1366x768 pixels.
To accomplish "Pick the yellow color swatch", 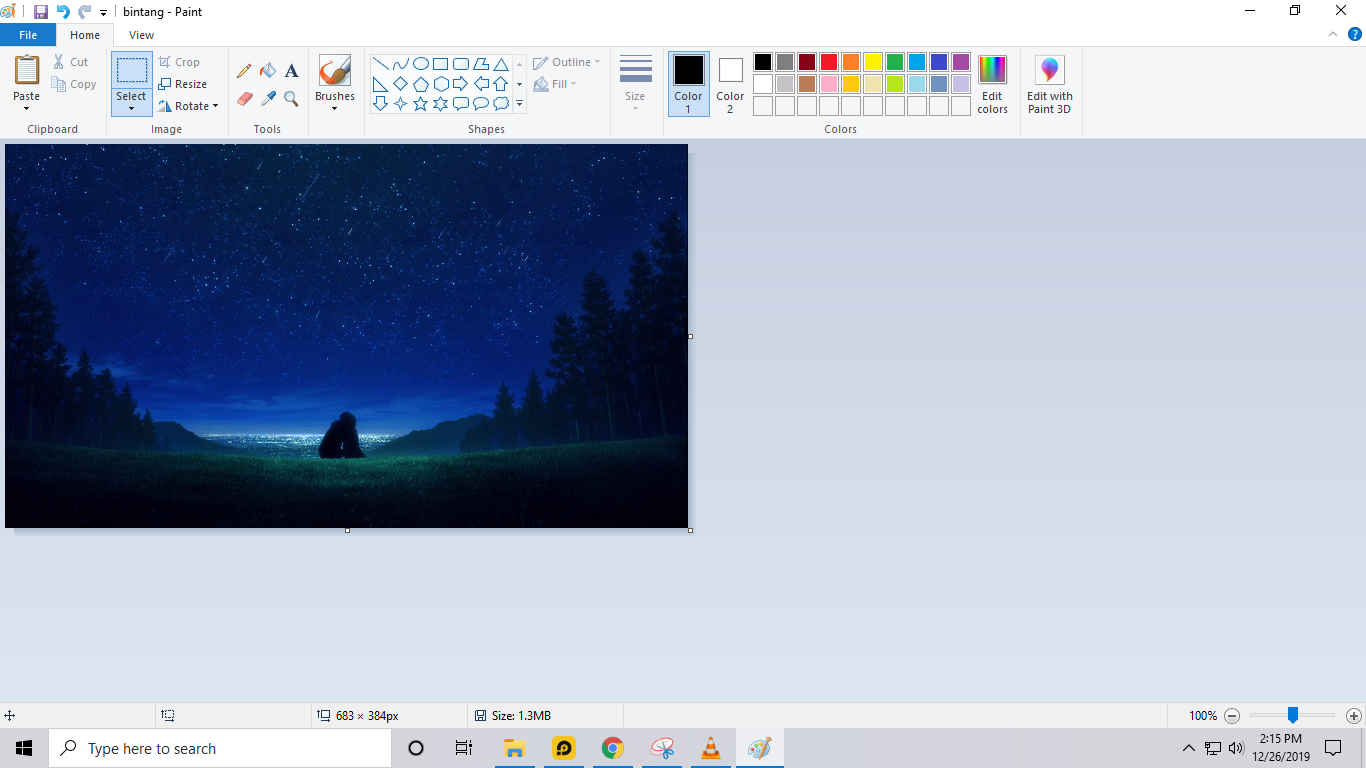I will (873, 62).
